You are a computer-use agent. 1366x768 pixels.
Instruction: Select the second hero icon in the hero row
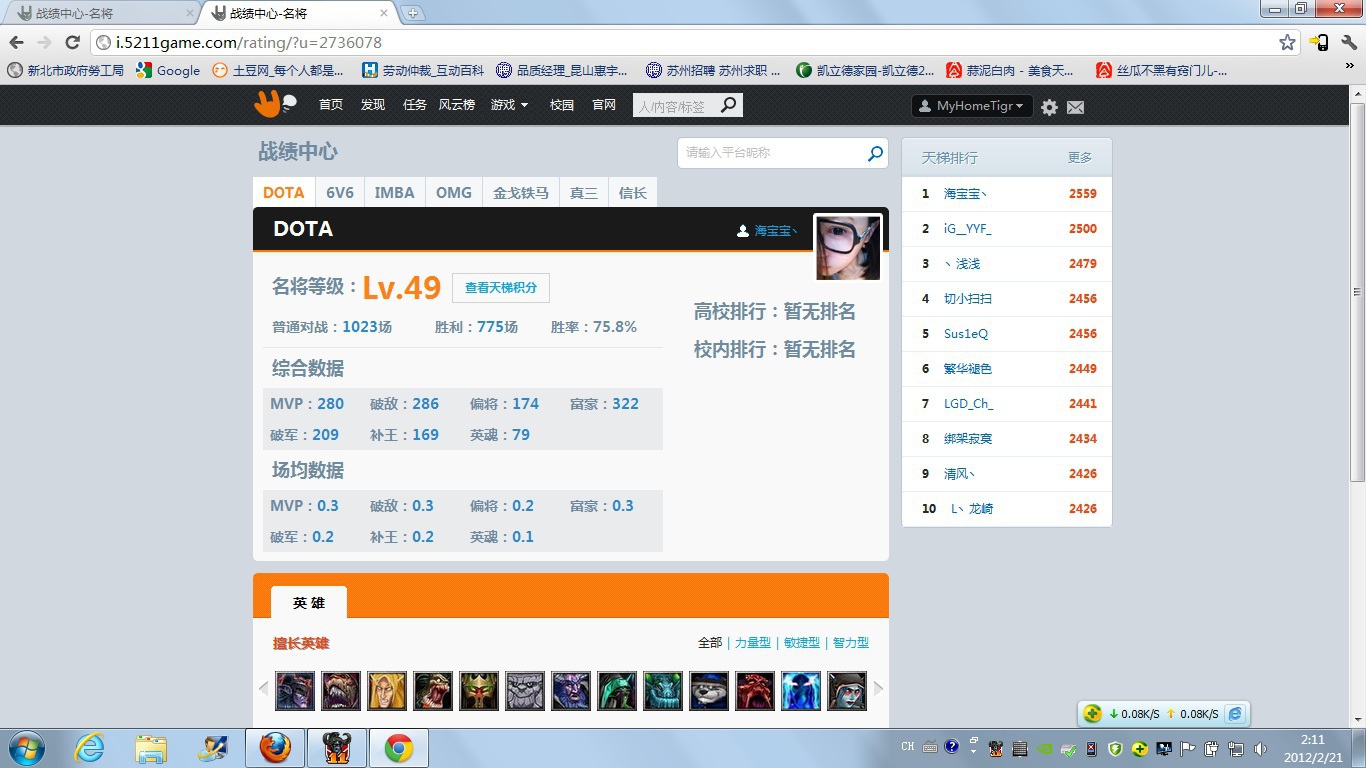pos(341,691)
